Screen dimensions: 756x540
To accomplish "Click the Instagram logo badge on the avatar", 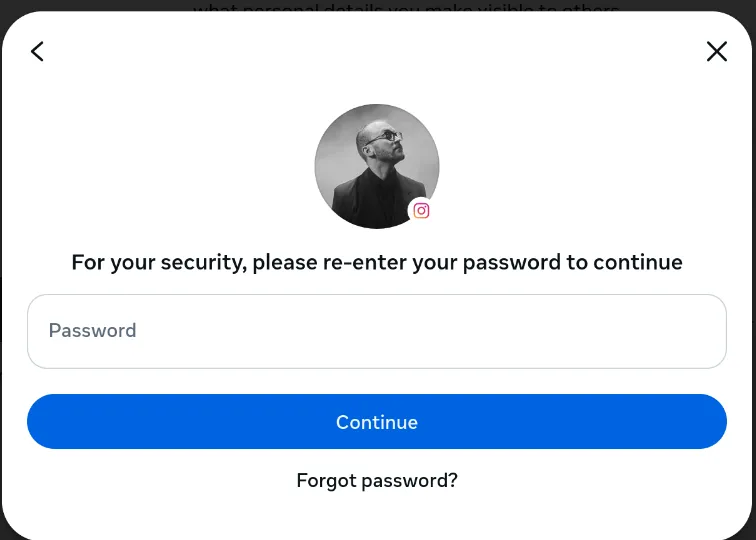I will point(421,211).
